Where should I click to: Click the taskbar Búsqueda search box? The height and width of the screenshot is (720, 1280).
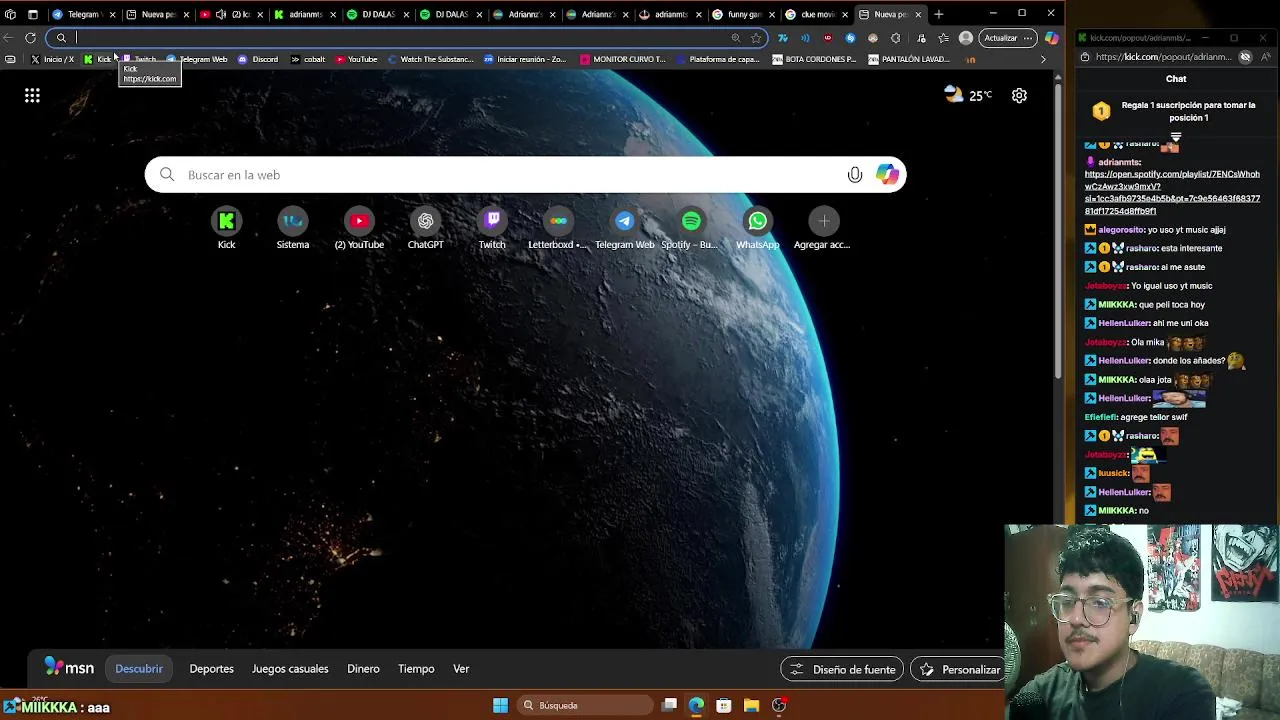(585, 705)
